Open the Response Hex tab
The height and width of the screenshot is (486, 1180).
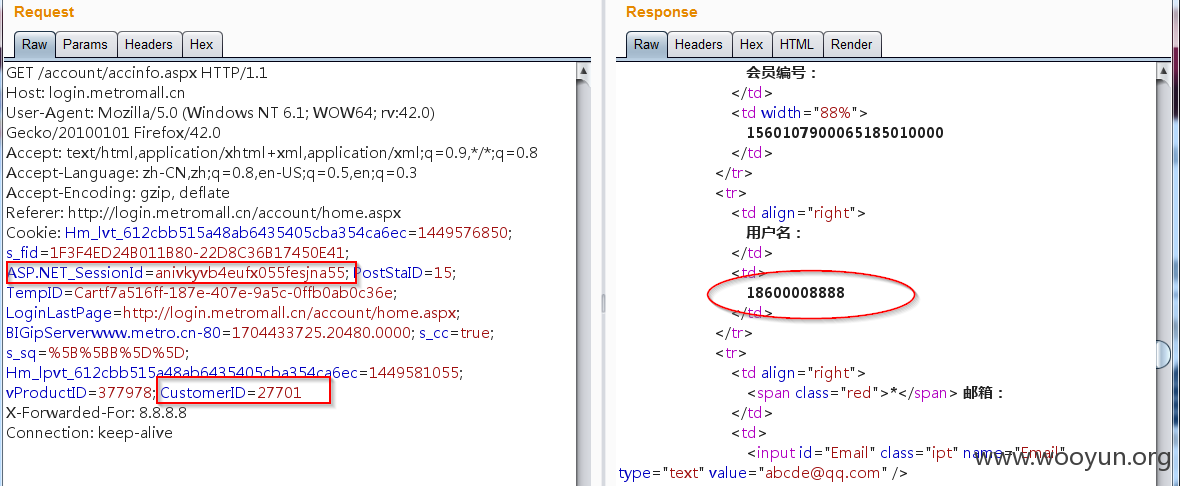point(751,44)
